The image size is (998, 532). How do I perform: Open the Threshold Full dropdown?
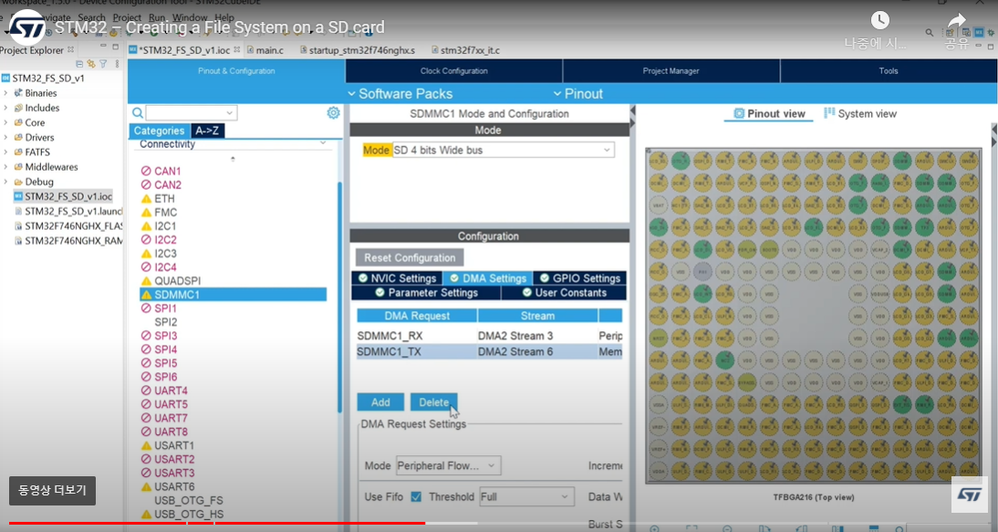pos(526,497)
